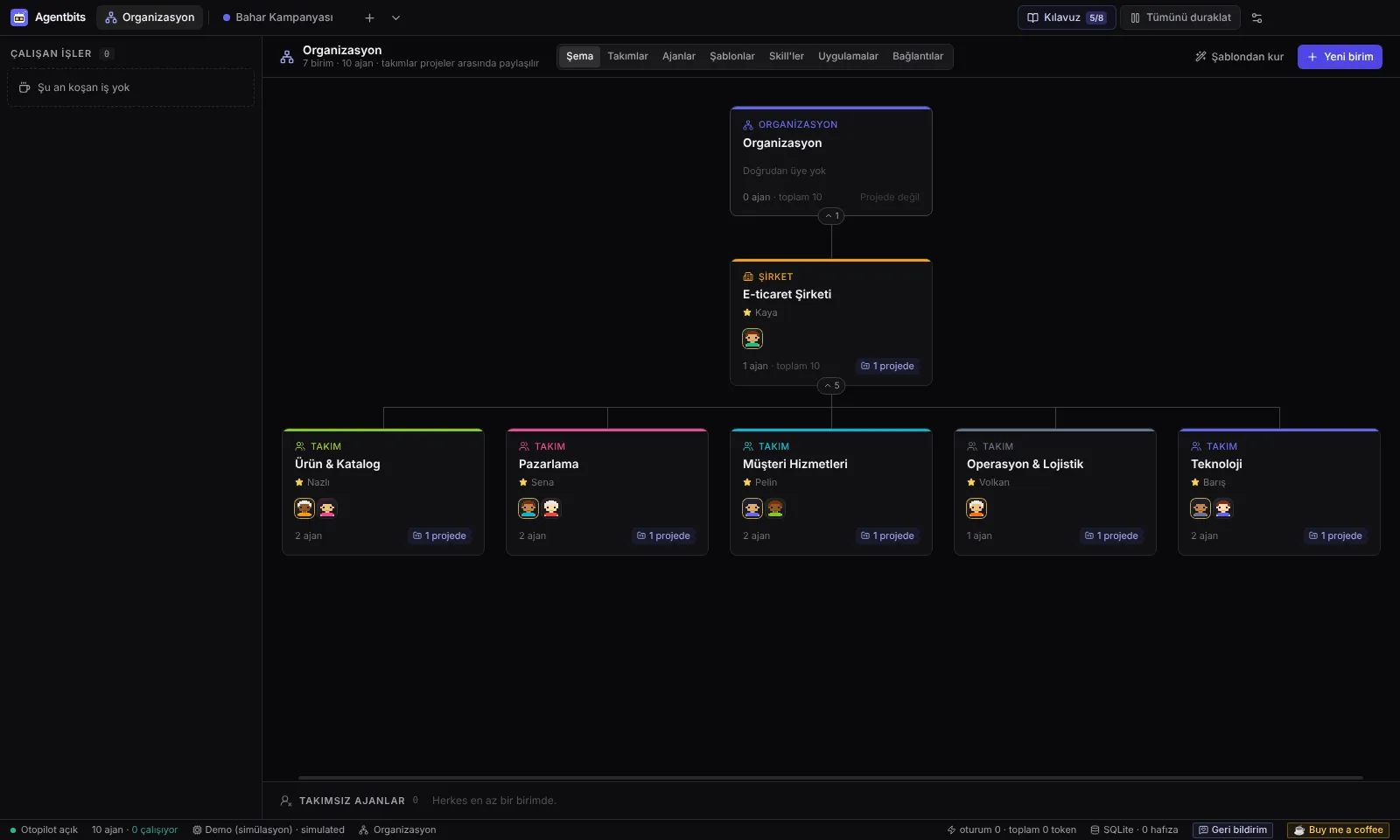Click second avatar in Müşteri Hizmetleri card
The height and width of the screenshot is (840, 1400).
pos(775,508)
